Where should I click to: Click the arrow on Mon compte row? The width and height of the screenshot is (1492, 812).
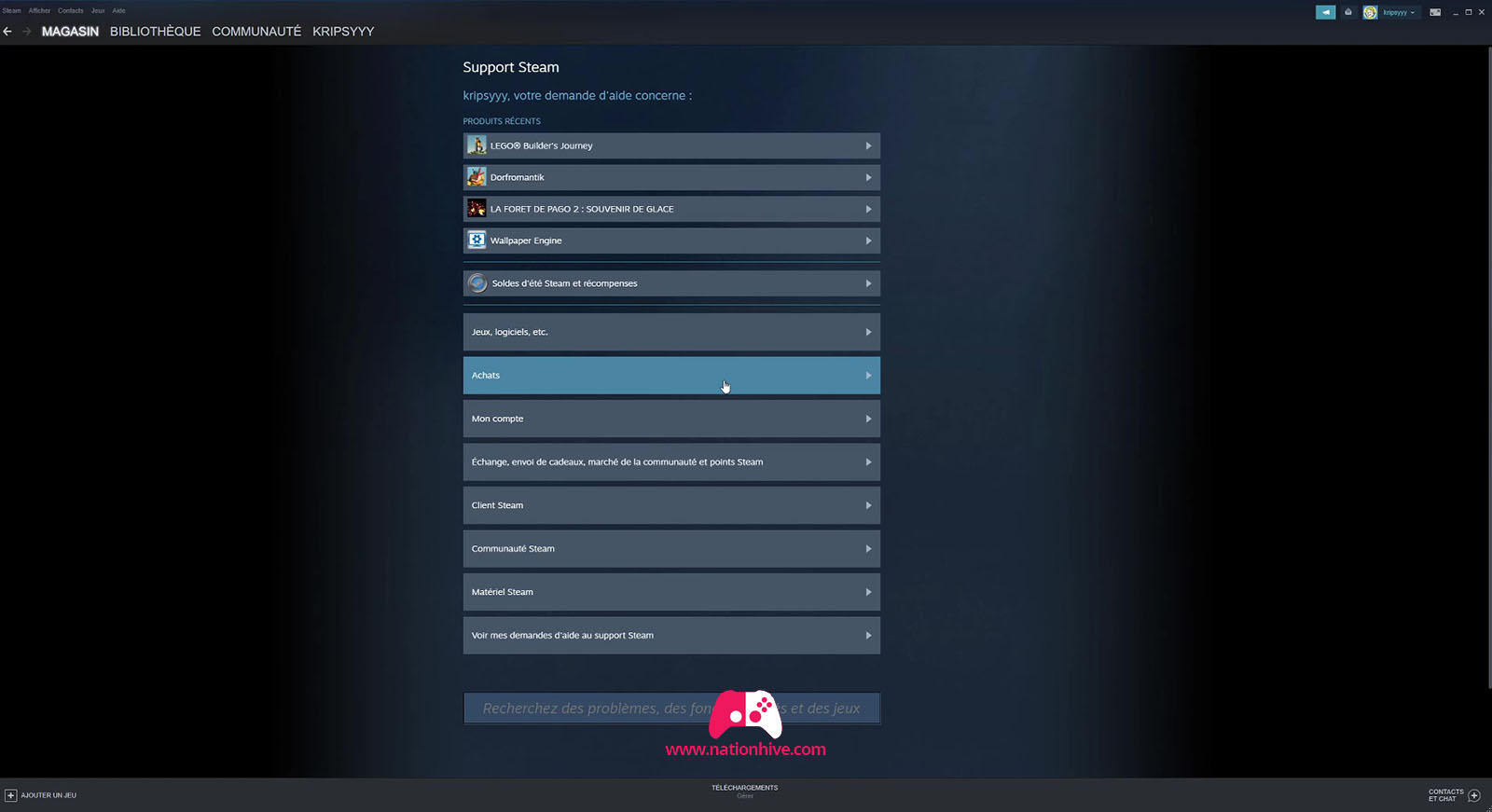click(868, 419)
